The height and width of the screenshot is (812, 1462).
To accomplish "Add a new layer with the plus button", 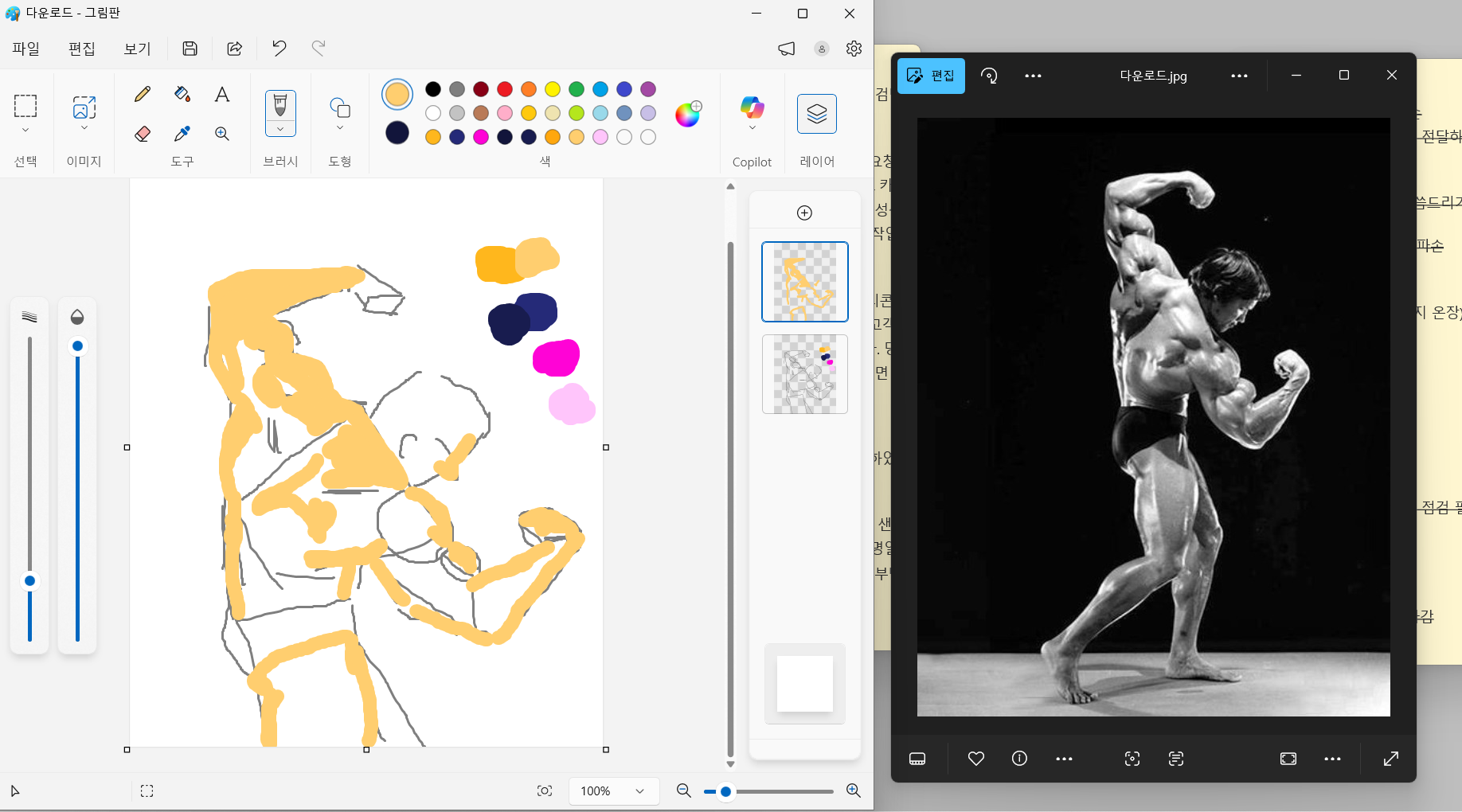I will click(x=804, y=213).
